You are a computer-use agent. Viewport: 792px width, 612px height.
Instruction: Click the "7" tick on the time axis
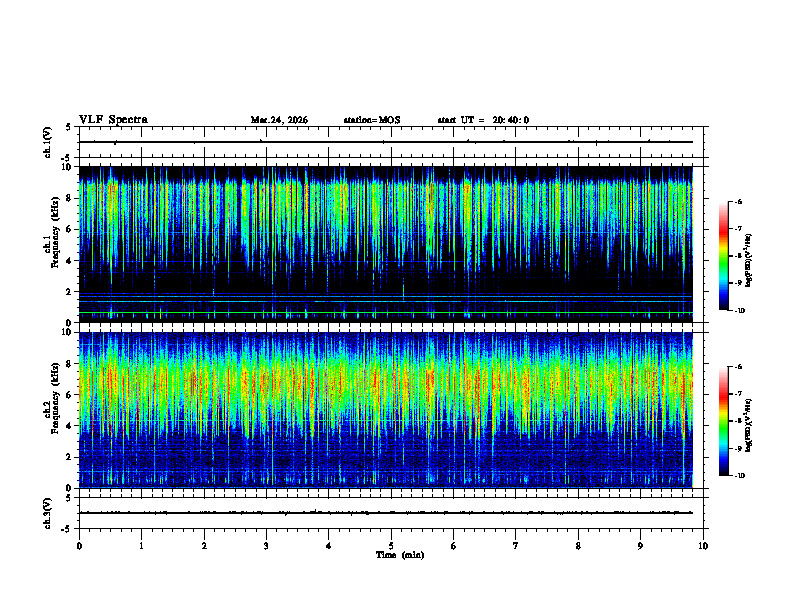pyautogui.click(x=516, y=546)
